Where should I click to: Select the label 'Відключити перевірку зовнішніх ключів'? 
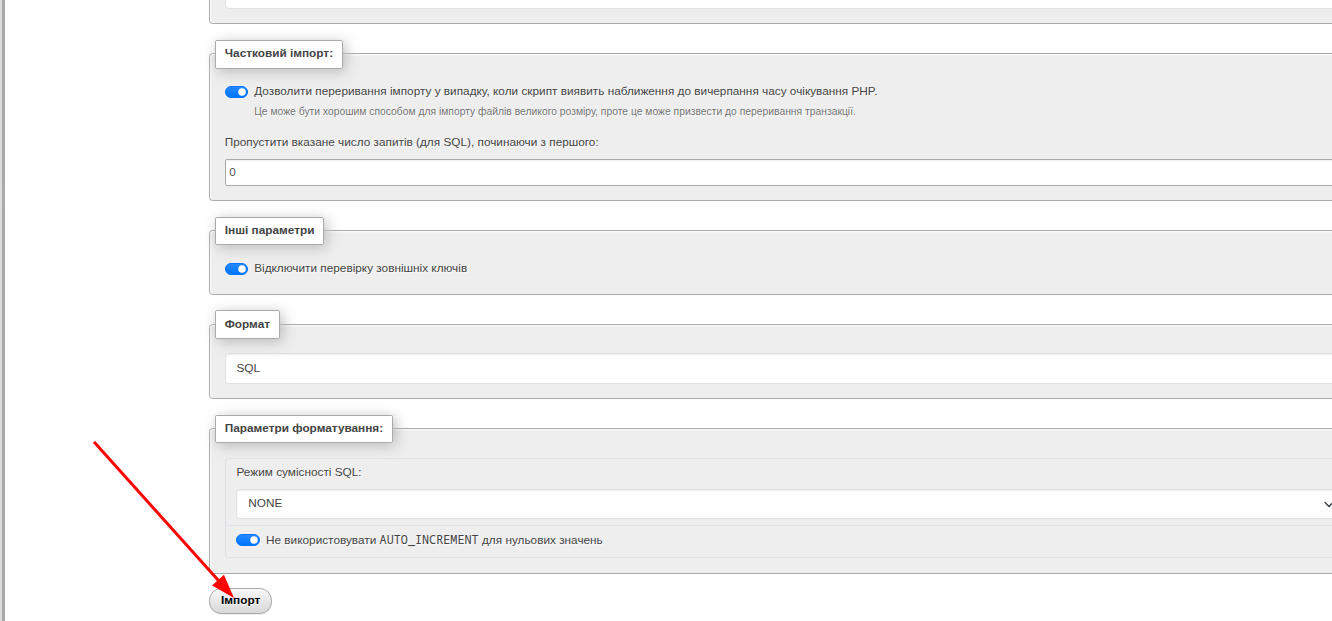(x=361, y=269)
